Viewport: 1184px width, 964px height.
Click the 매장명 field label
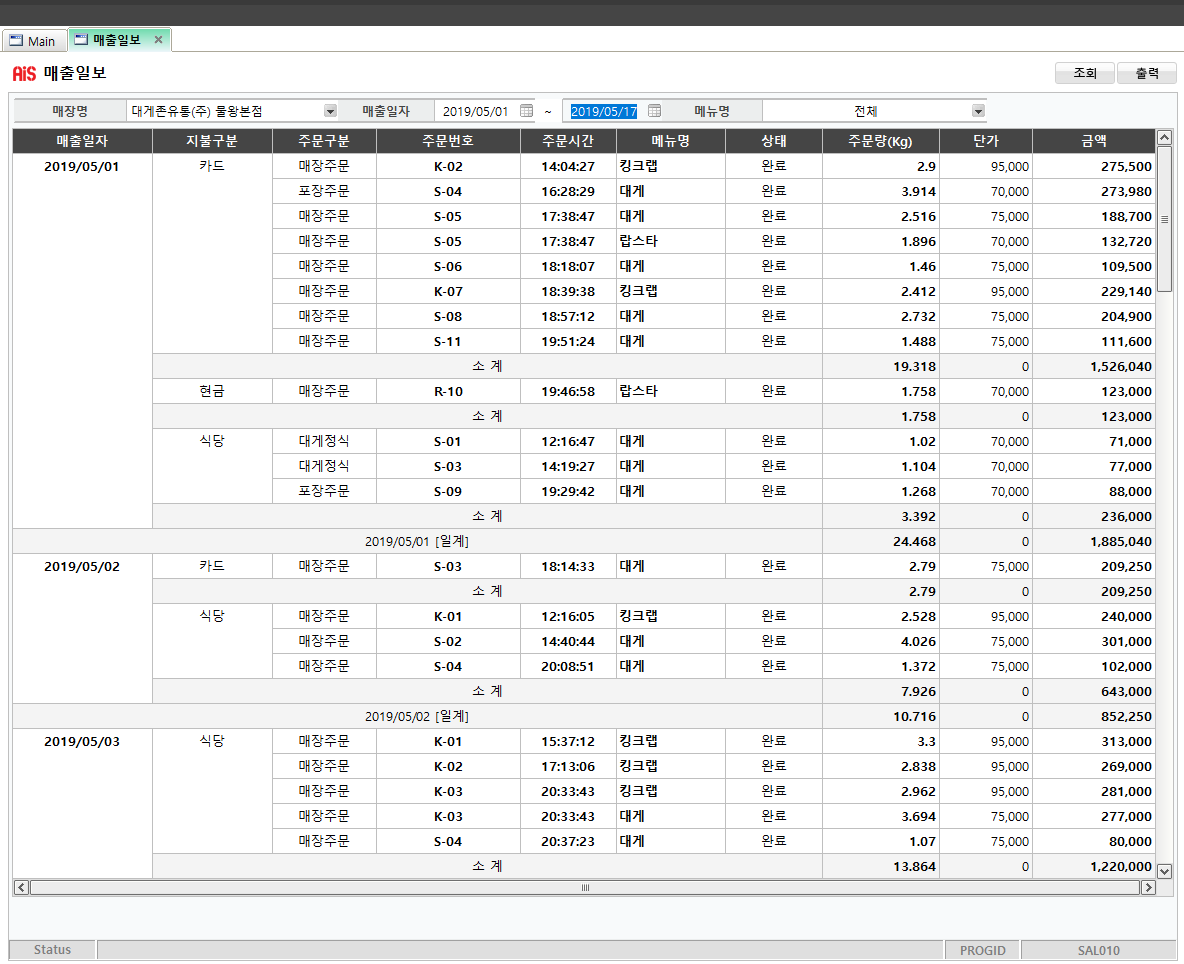[70, 111]
